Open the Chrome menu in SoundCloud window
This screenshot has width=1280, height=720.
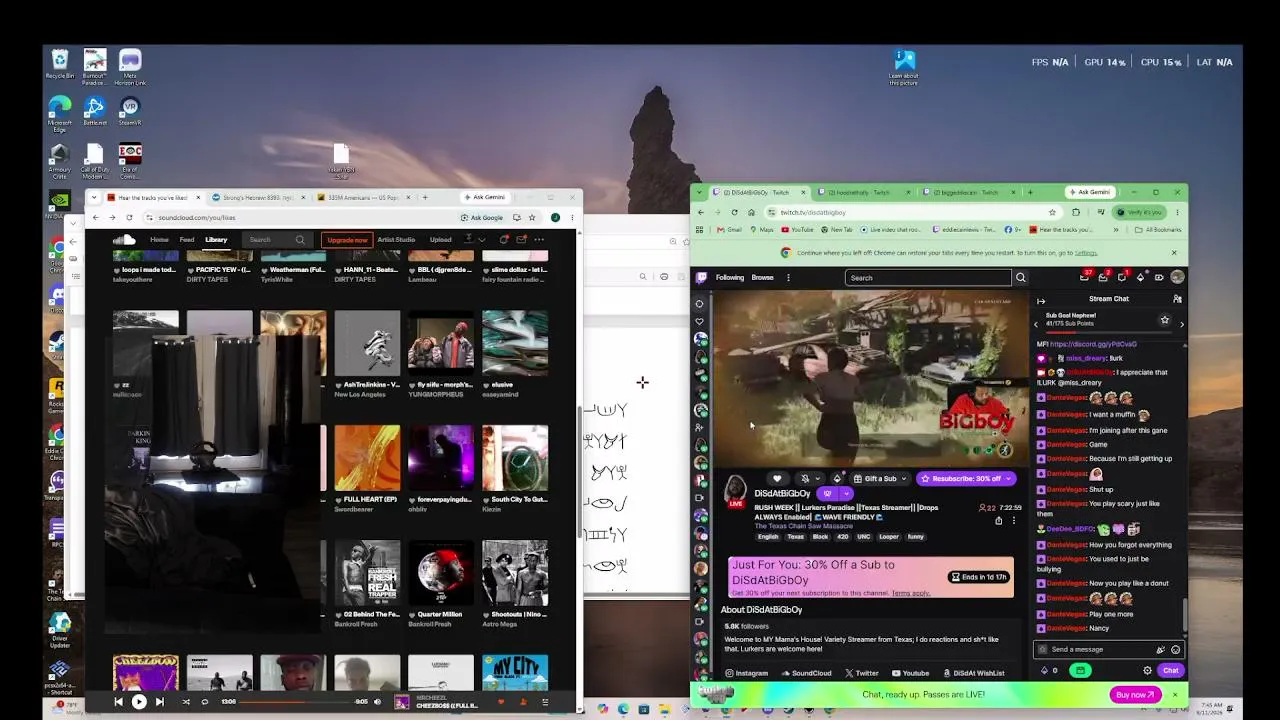(572, 217)
